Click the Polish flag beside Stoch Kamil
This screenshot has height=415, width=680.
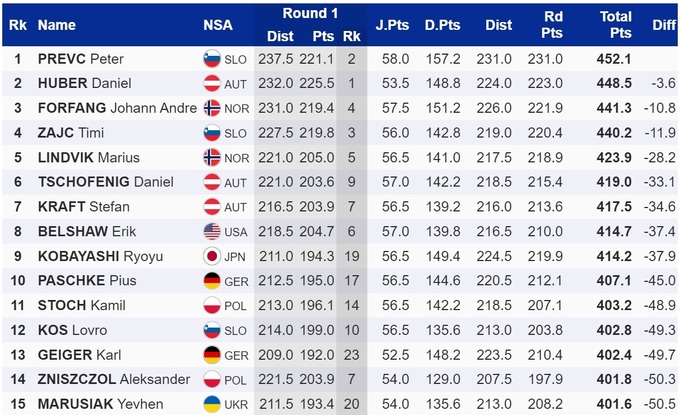click(x=211, y=305)
